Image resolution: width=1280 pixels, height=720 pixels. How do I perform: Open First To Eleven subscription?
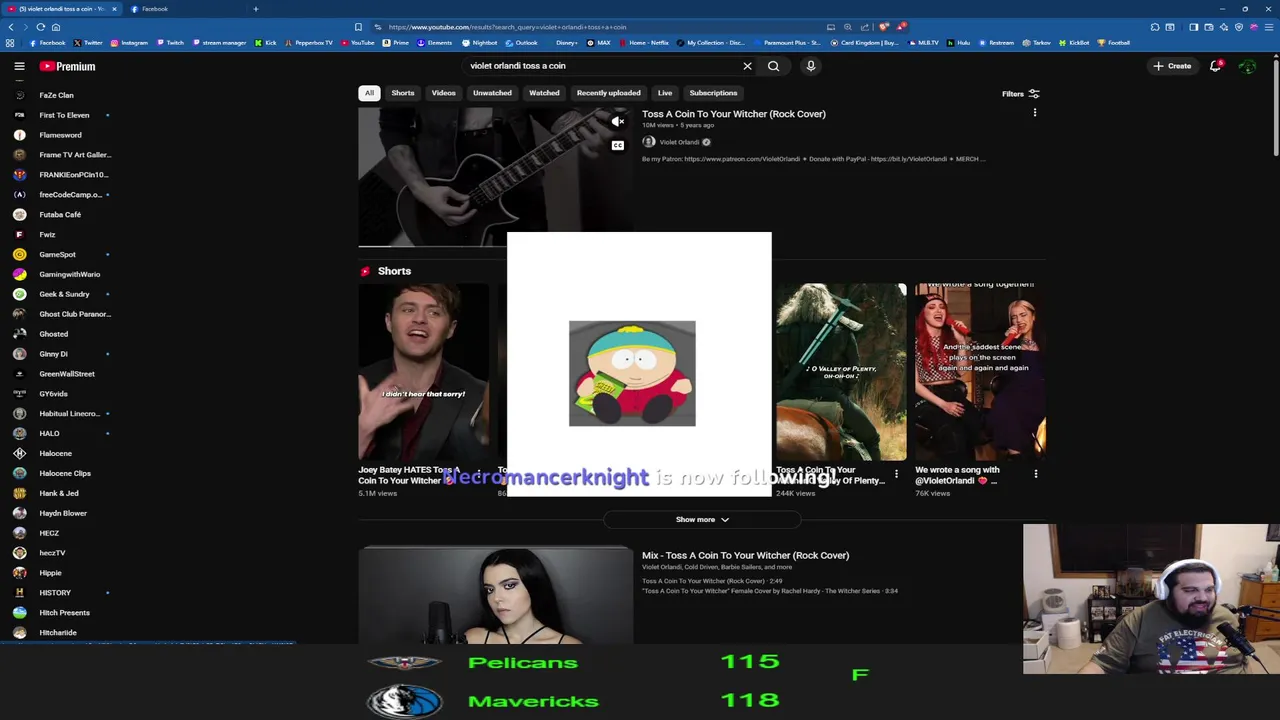tap(64, 115)
